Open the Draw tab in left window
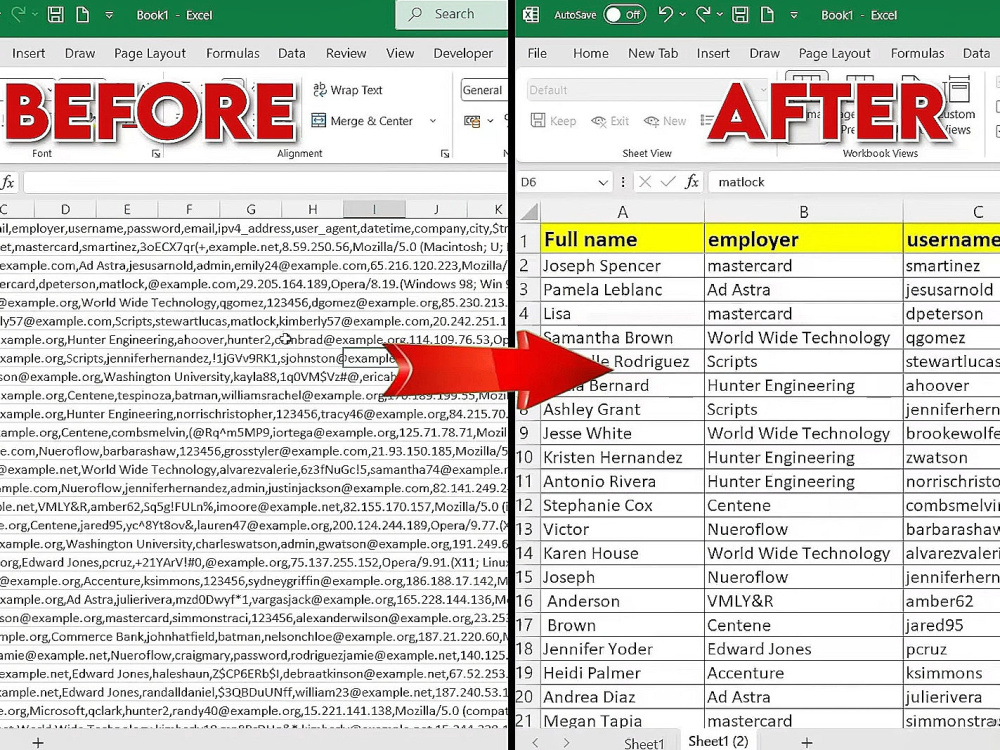 pos(80,54)
